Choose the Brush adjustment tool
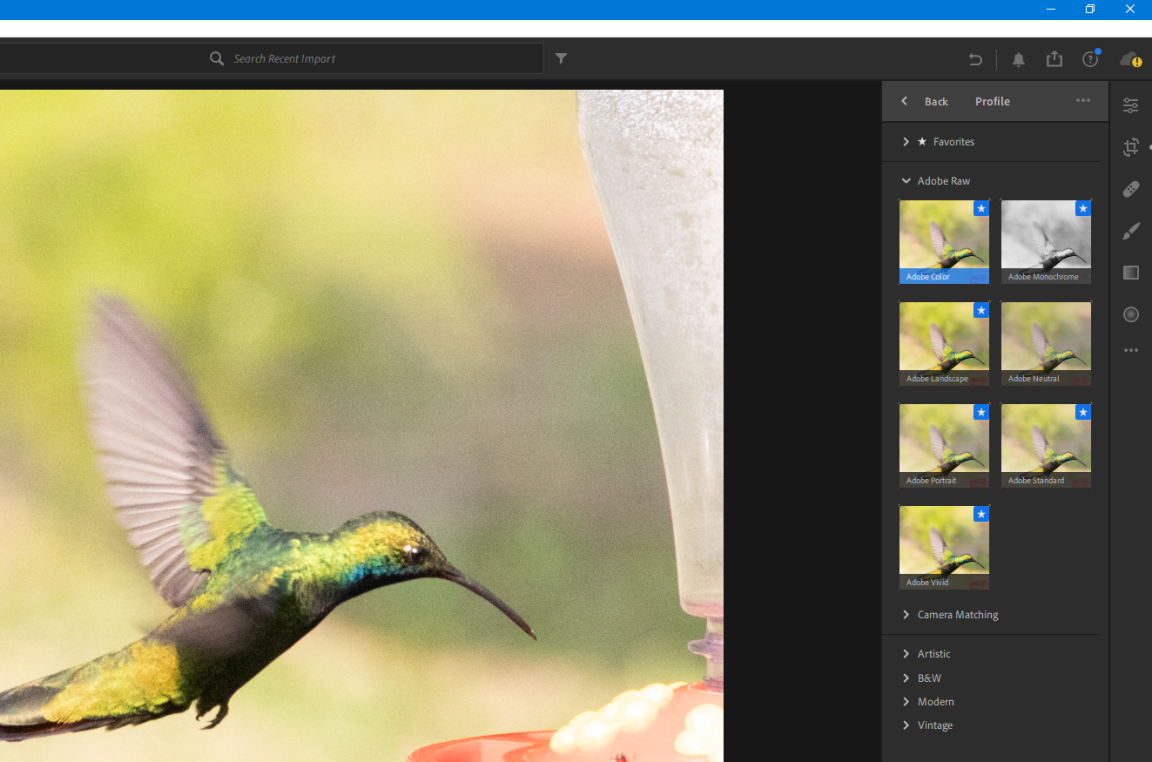Viewport: 1152px width, 762px height. pos(1130,231)
